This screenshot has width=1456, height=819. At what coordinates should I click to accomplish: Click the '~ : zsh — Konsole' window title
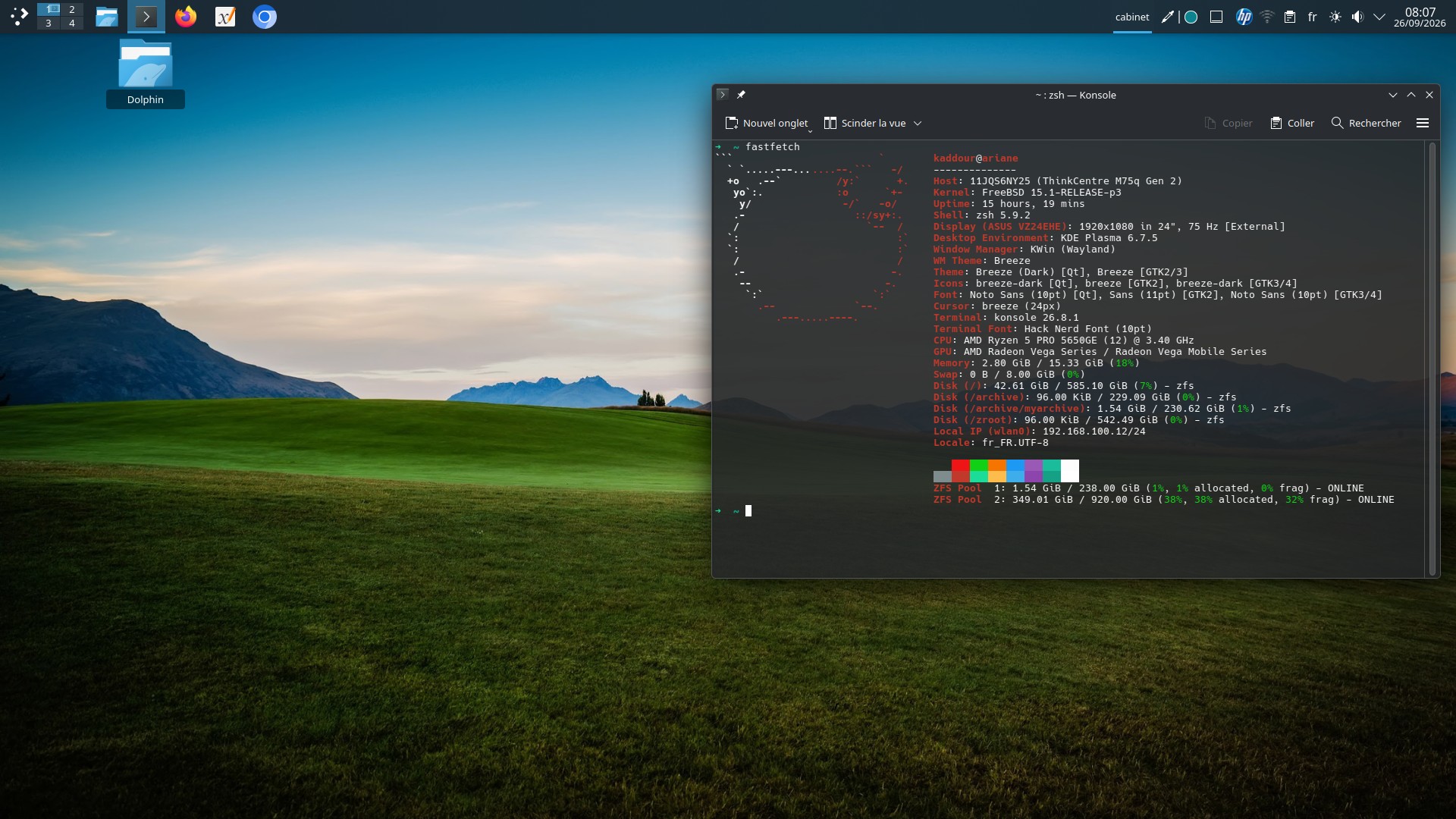coord(1075,95)
